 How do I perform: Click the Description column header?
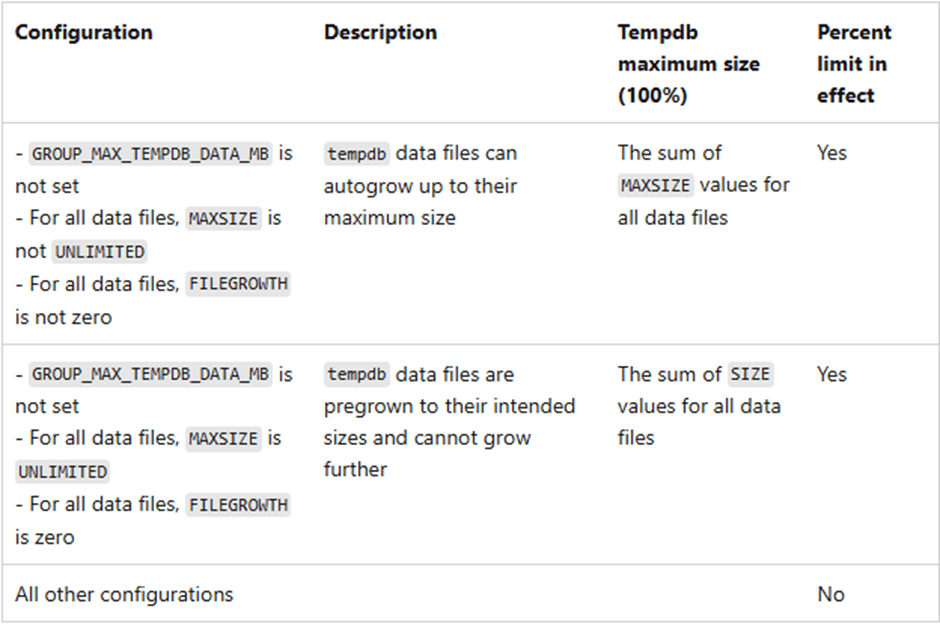[380, 32]
